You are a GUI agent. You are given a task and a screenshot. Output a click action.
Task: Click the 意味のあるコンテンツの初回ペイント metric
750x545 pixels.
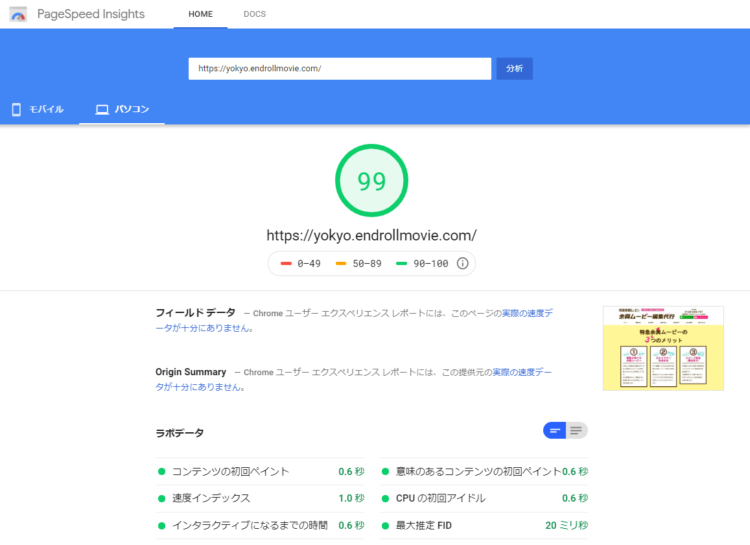(484, 471)
